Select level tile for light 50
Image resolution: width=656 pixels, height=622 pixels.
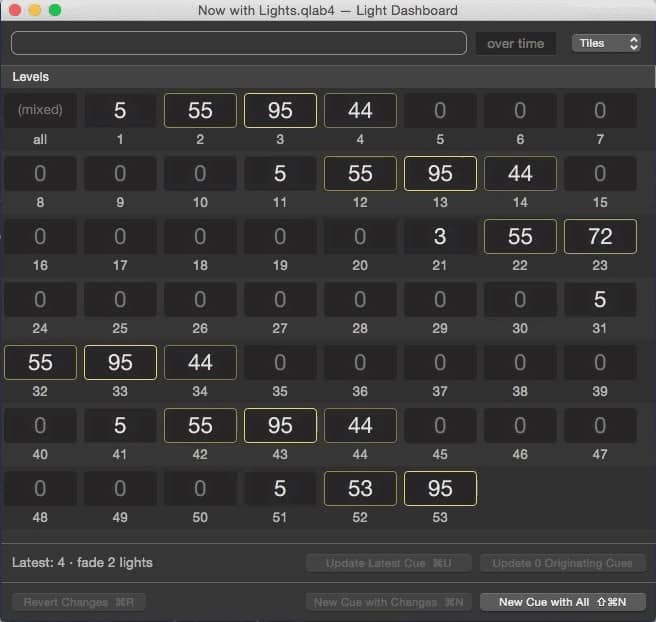point(200,489)
